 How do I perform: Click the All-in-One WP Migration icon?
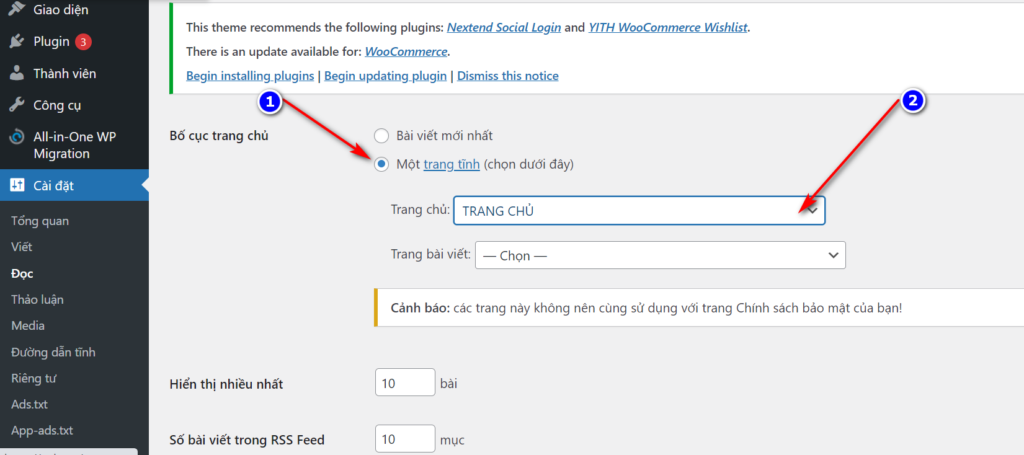tap(17, 138)
